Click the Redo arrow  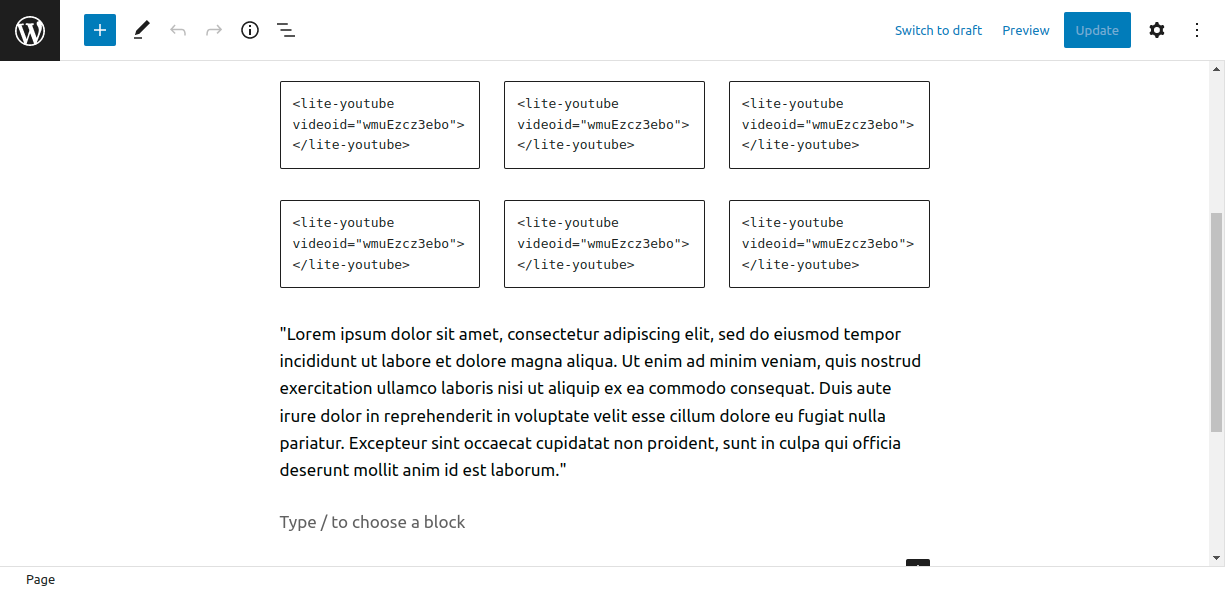coord(214,30)
